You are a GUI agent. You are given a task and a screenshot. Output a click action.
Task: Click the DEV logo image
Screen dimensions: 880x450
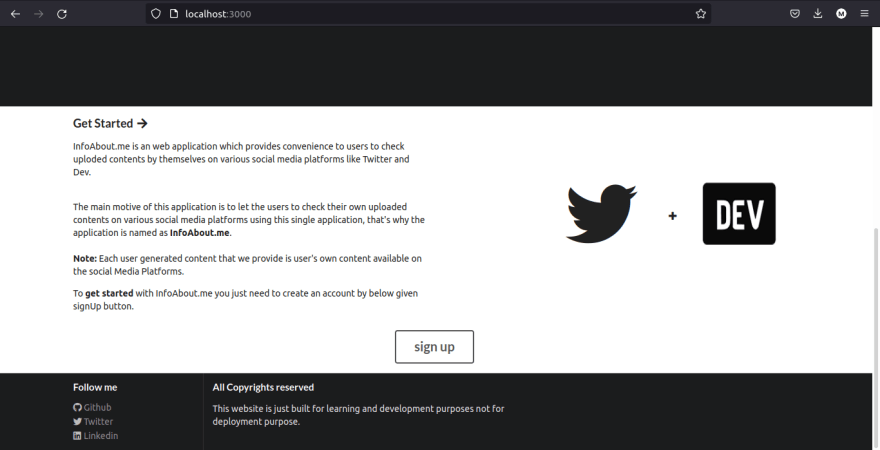739,214
